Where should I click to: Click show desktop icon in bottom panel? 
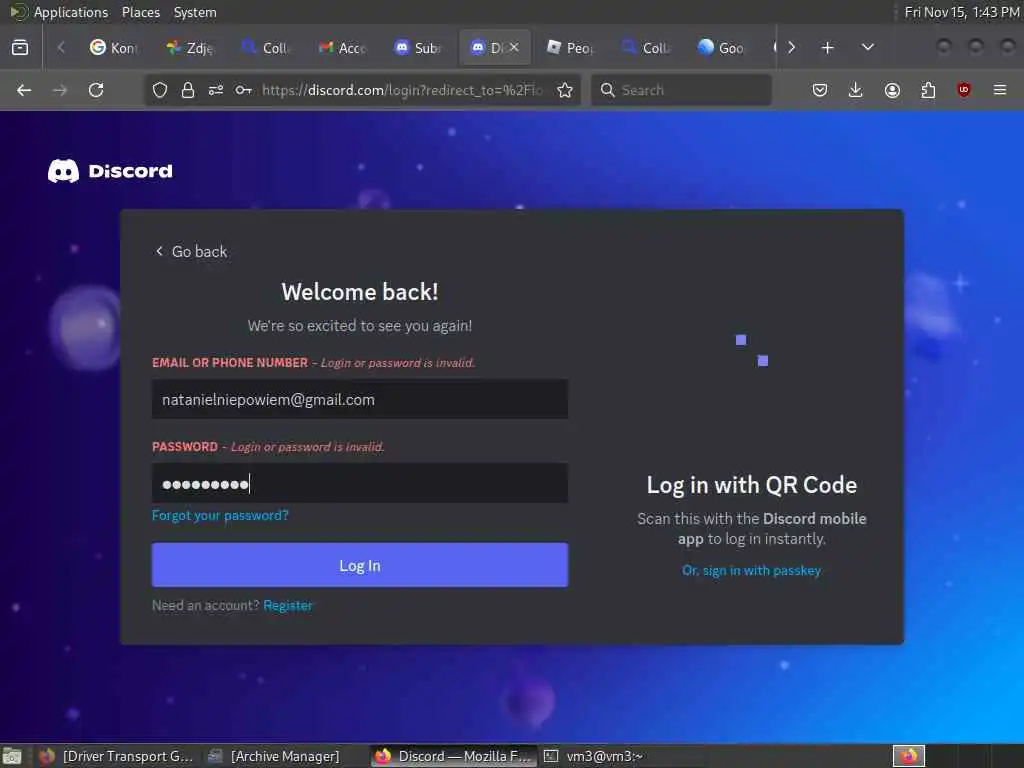[12, 756]
